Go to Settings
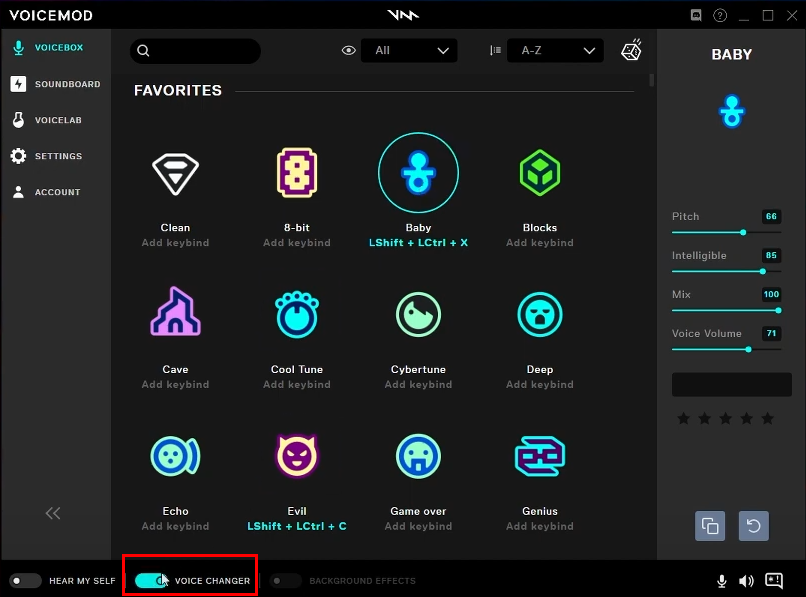Viewport: 806px width, 597px height. pyautogui.click(x=60, y=155)
